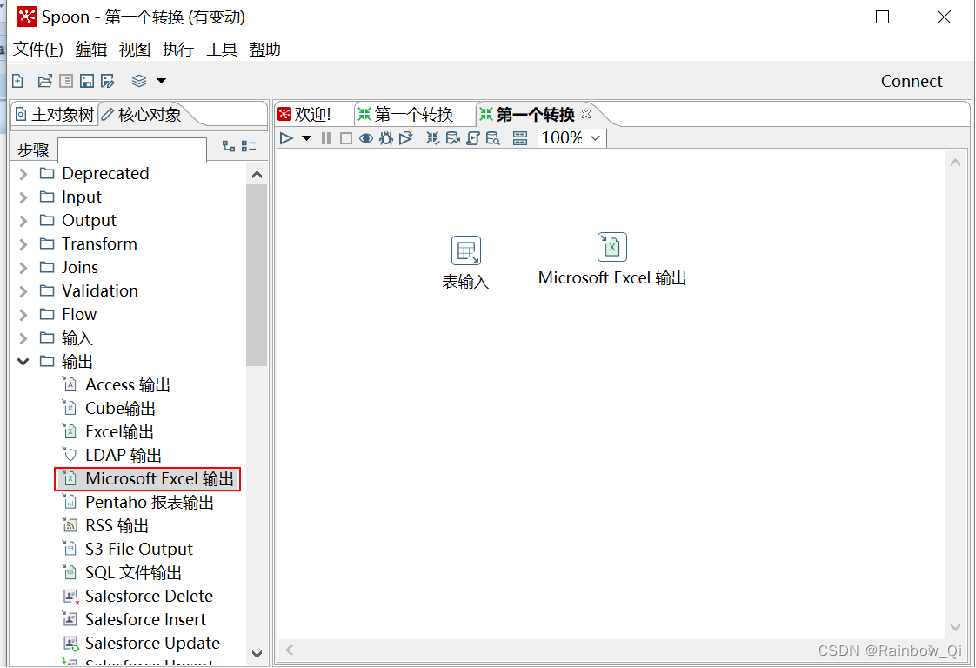Expand the Validation folder

click(x=23, y=291)
